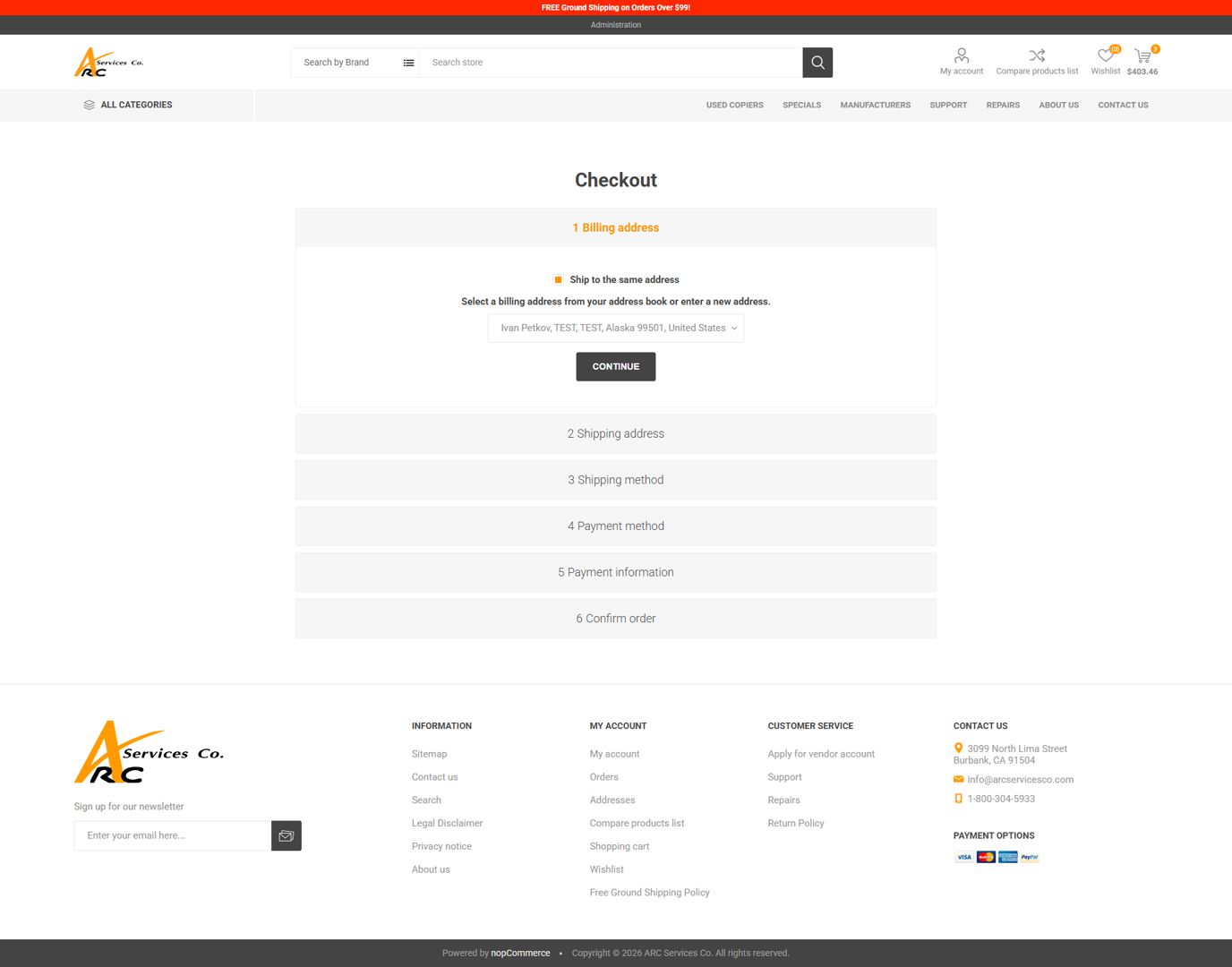Click the magnifier search icon
This screenshot has width=1232, height=967.
(817, 62)
